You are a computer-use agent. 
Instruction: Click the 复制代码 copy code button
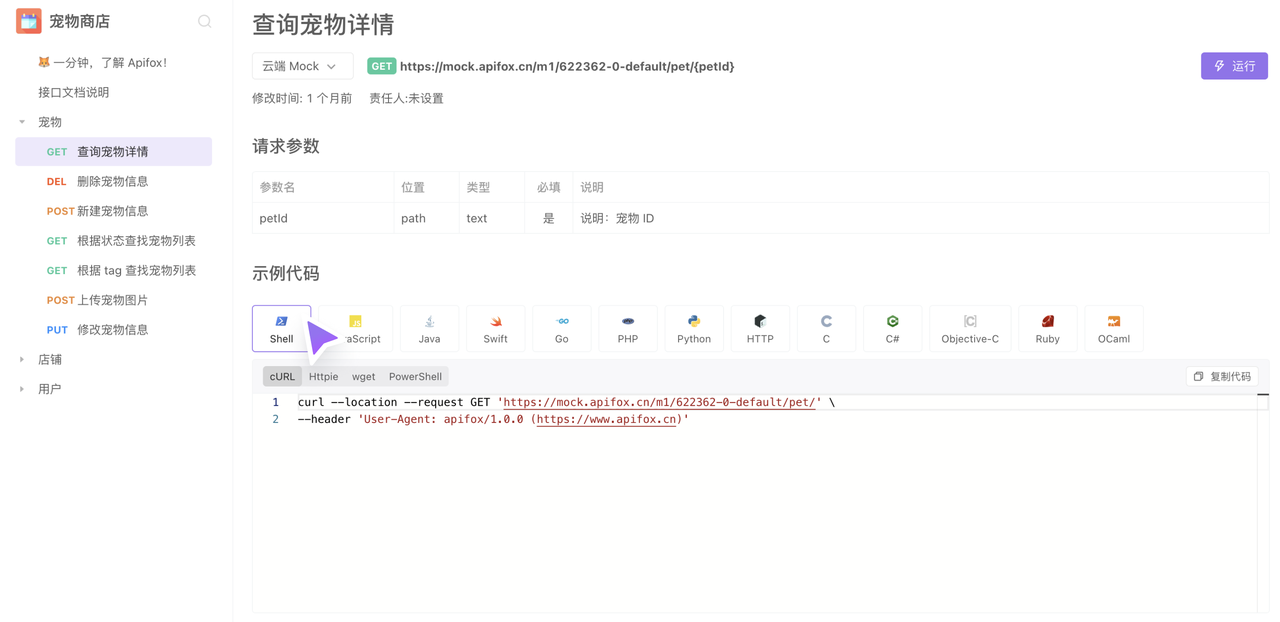[1222, 377]
